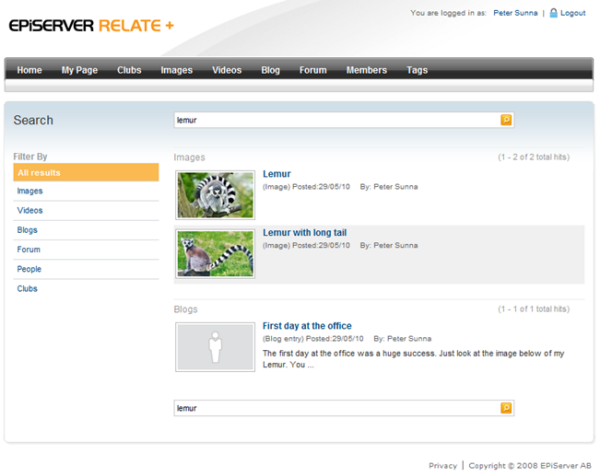Filter search results by Blogs
Screen dimensions: 600x475
pos(28,230)
